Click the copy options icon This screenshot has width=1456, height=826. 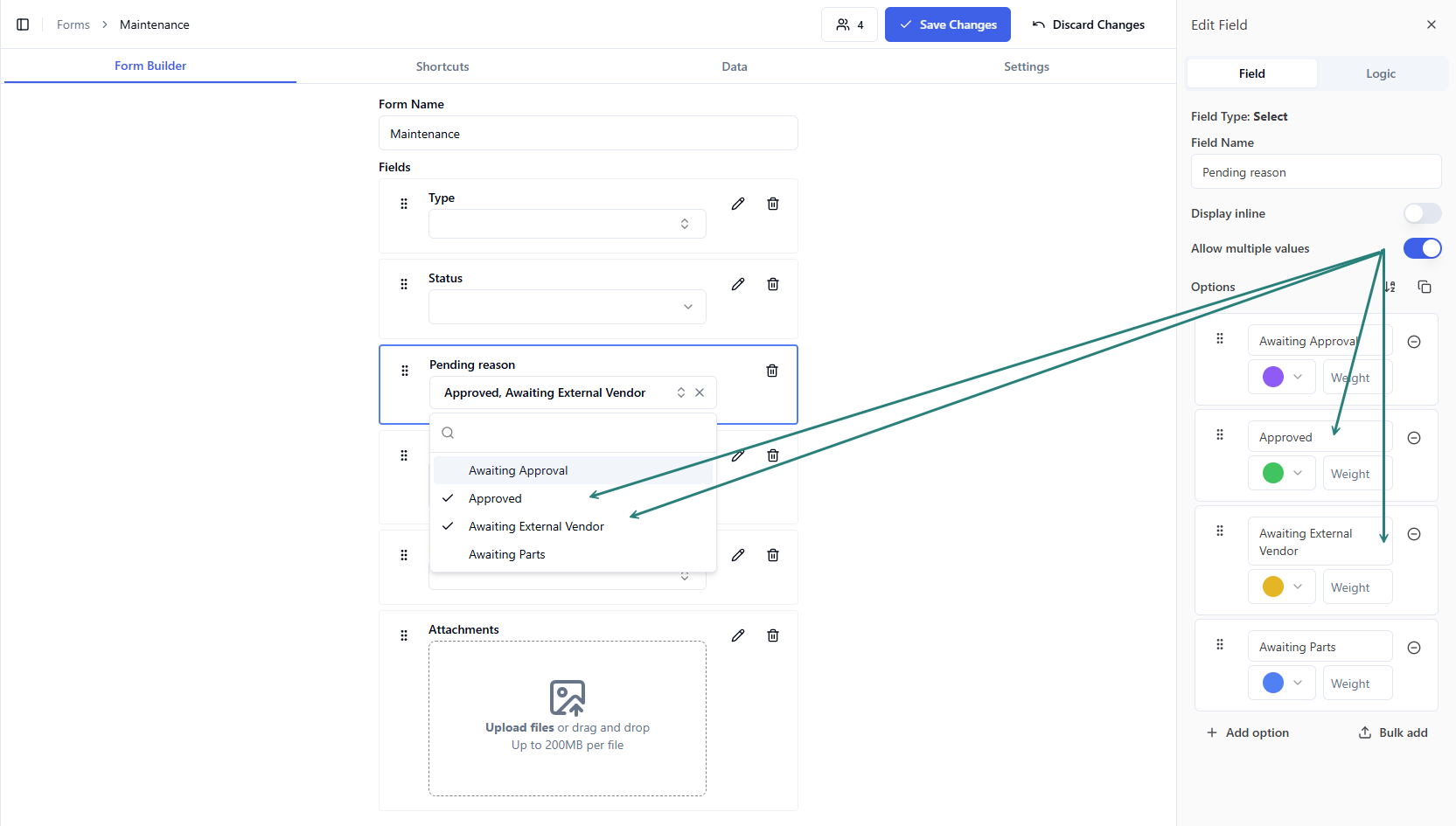click(1425, 287)
